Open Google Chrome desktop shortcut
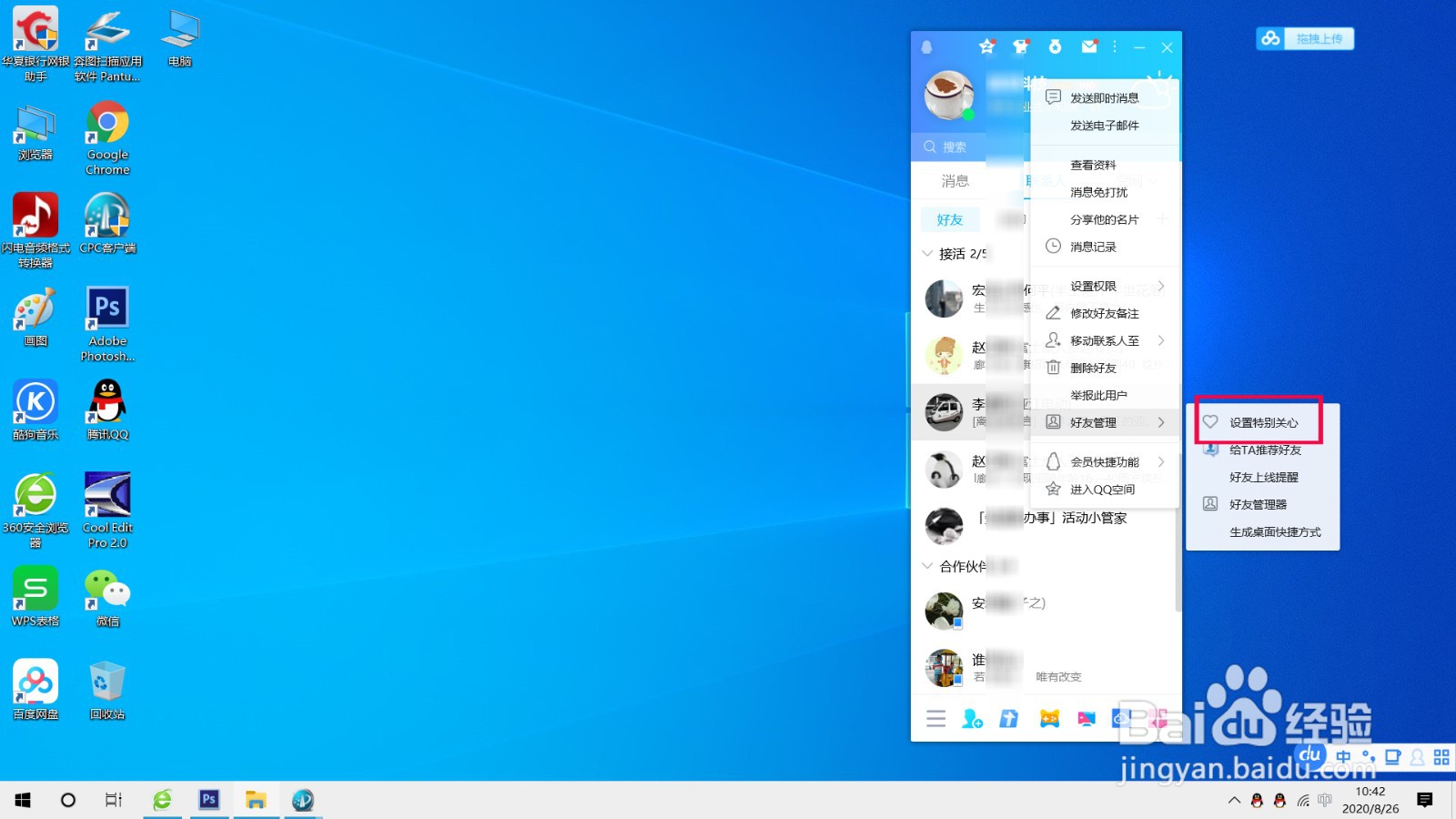Screen dimensions: 1456x819 pos(107,137)
